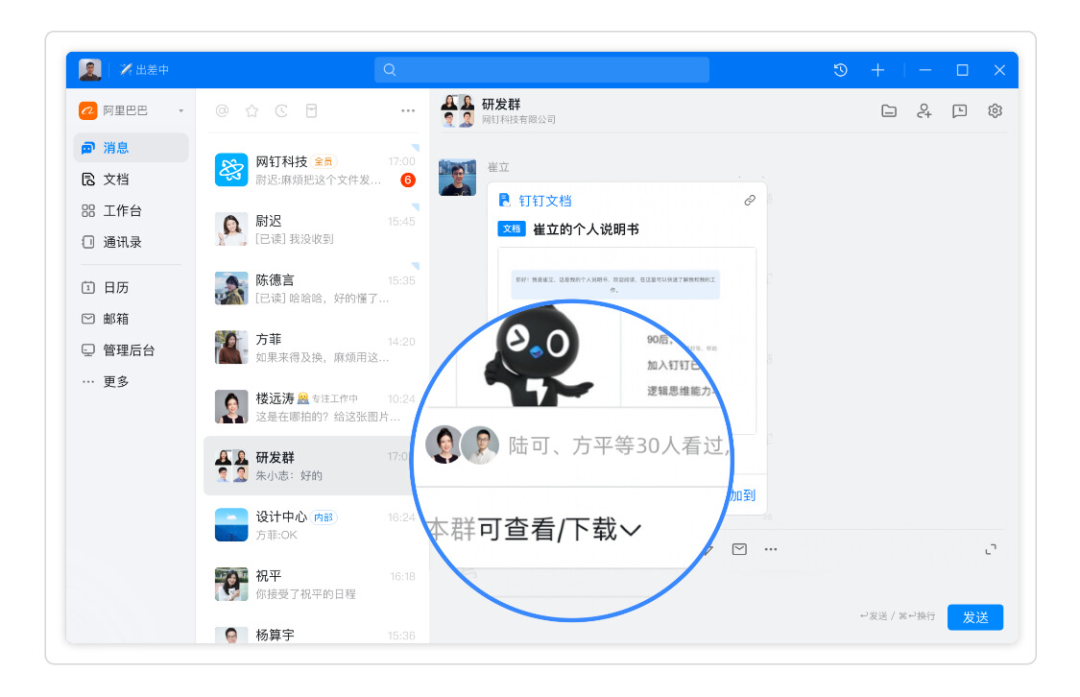Open 邮箱 in the sidebar
Image resolution: width=1080 pixels, height=697 pixels.
pos(131,319)
